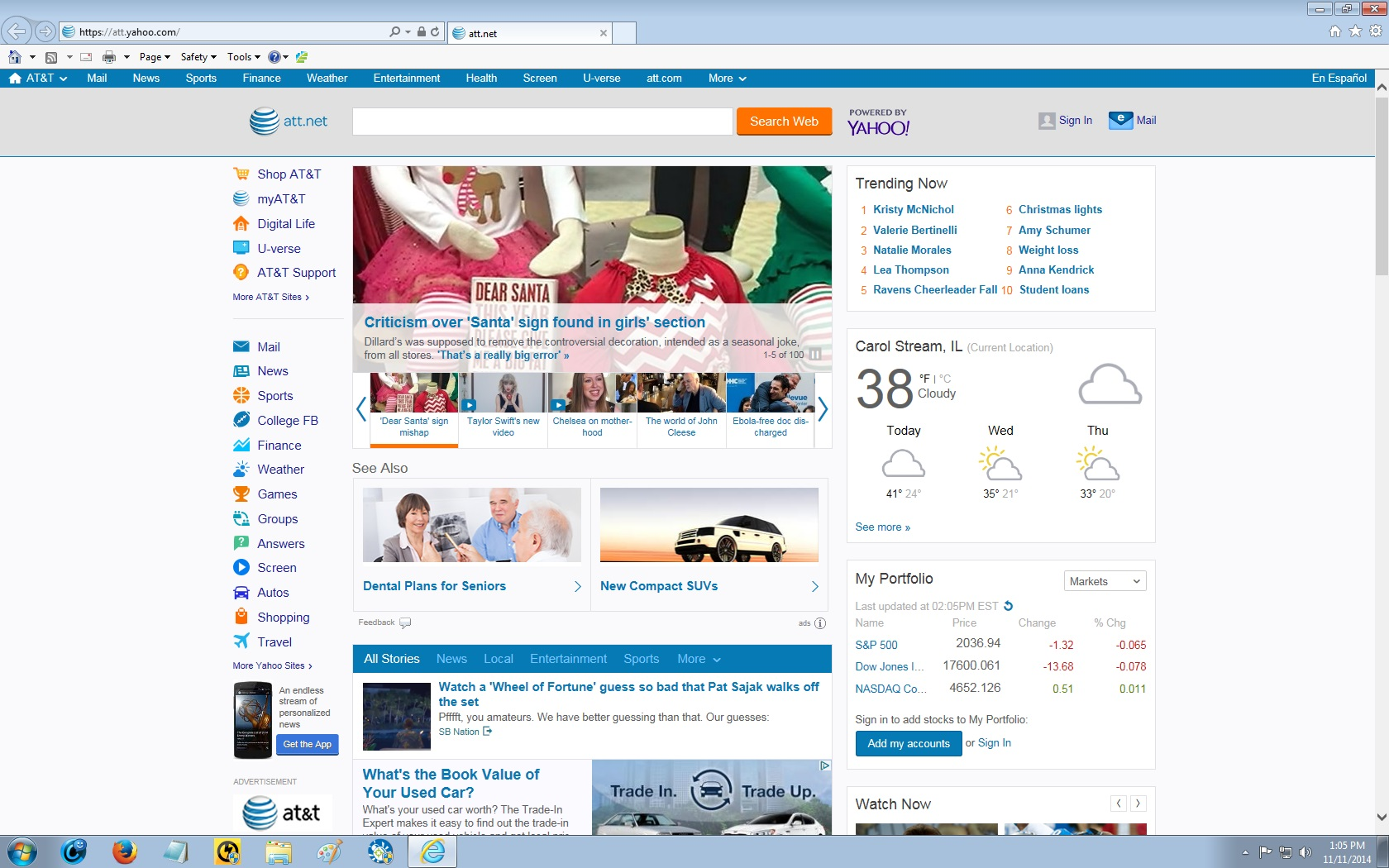
Task: Open the Finance chart icon
Action: tap(241, 445)
